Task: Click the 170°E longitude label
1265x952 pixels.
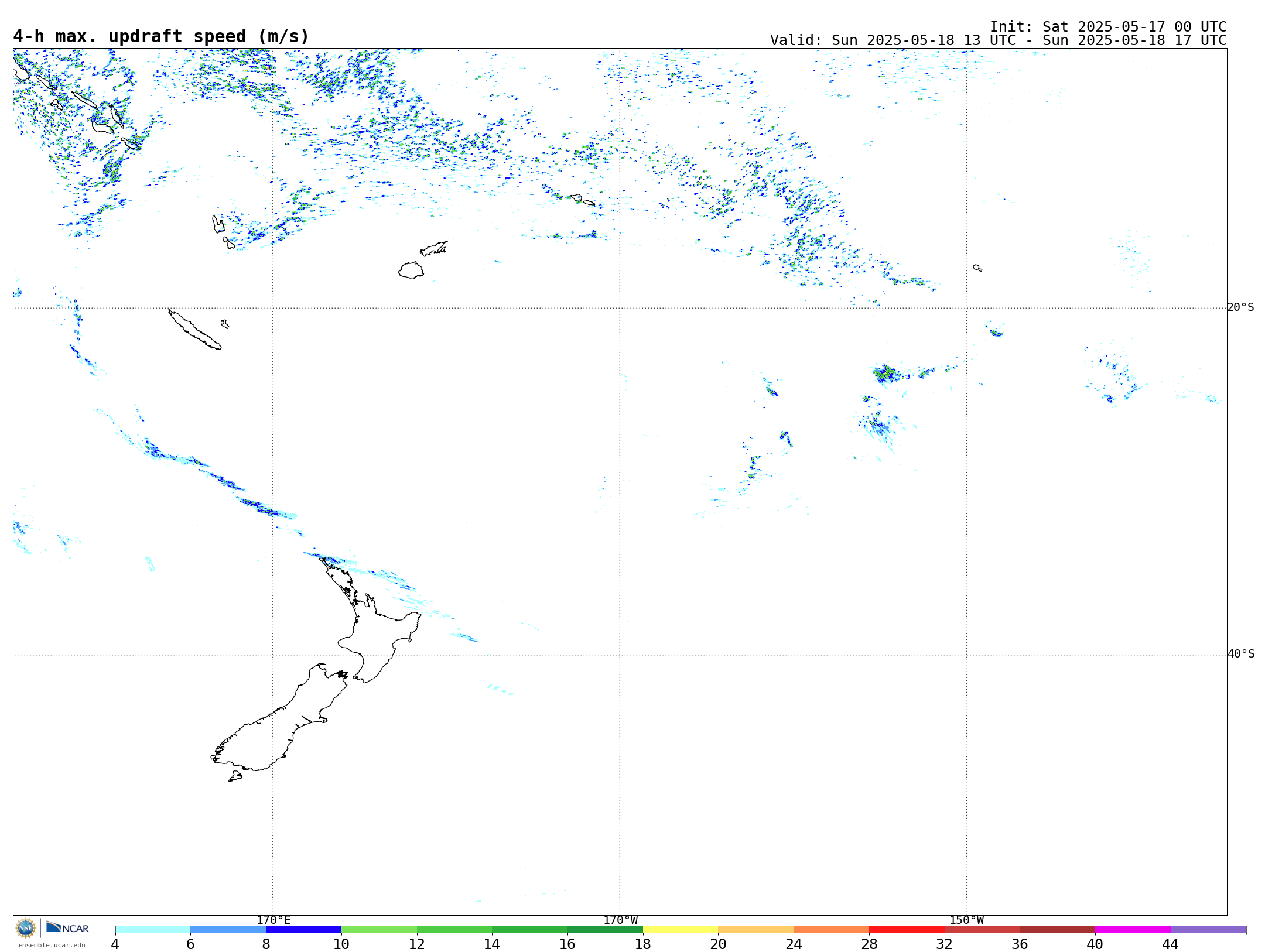Action: coord(273,920)
